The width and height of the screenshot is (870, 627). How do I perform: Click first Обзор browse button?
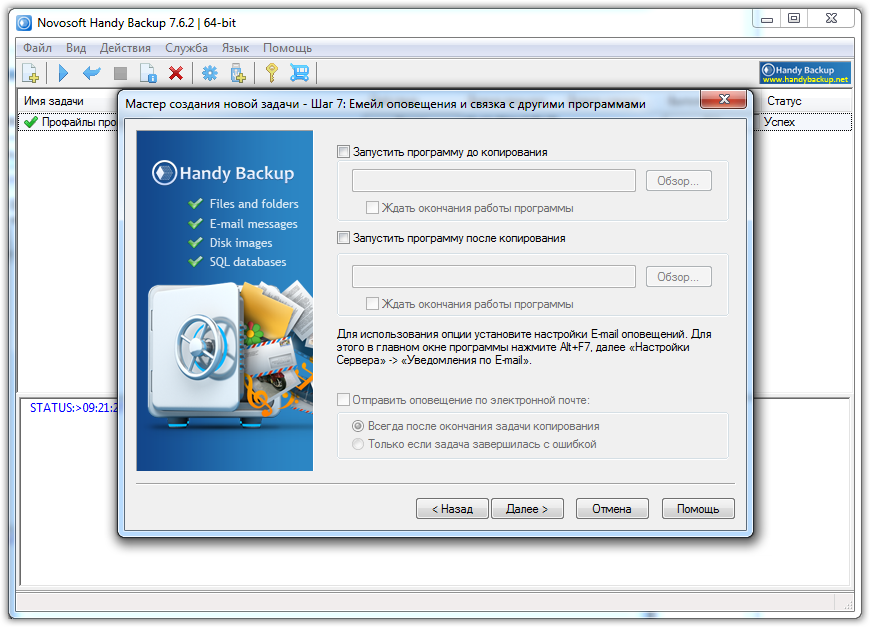click(x=679, y=180)
